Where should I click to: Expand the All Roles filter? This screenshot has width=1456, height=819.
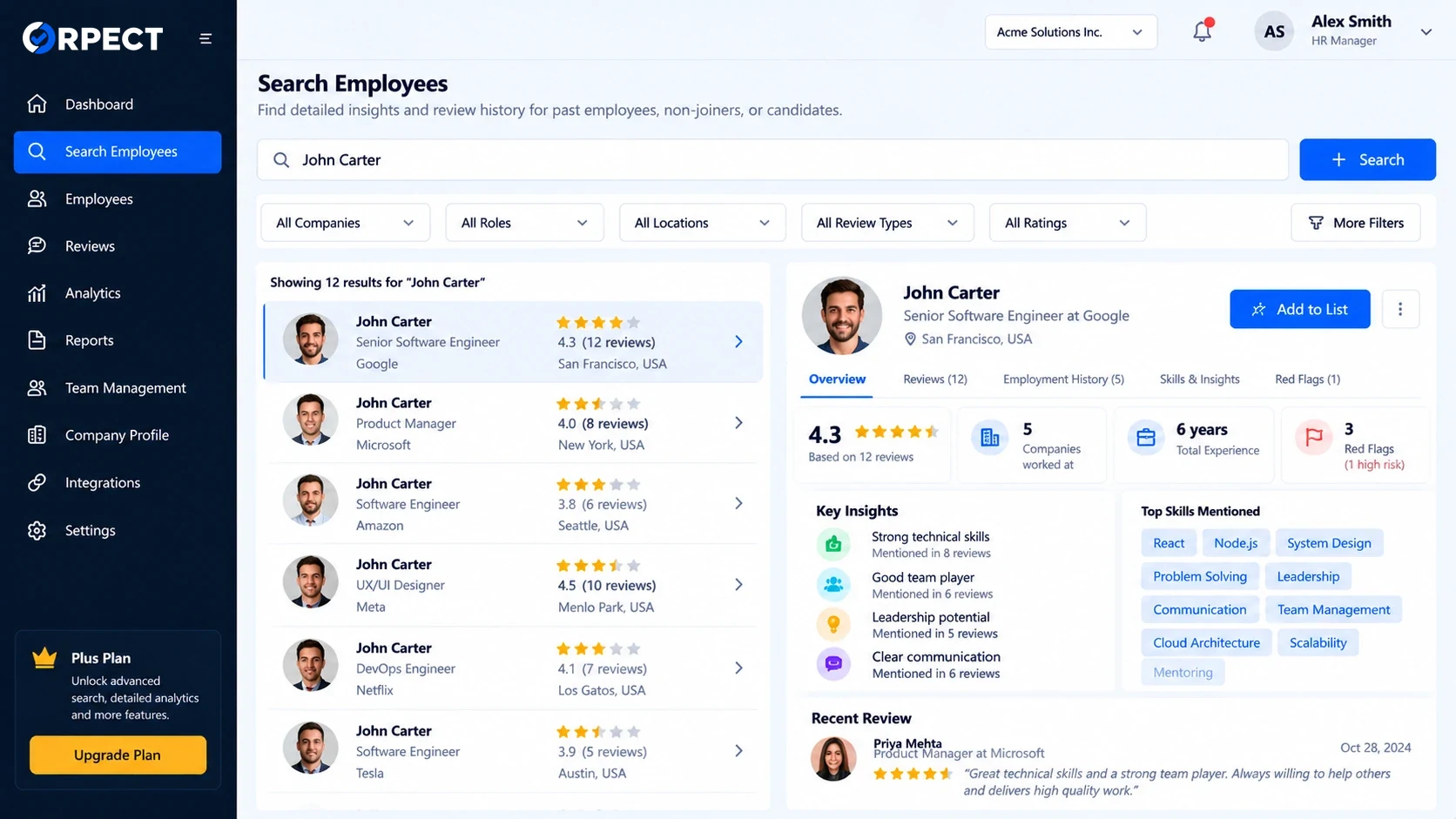(524, 223)
